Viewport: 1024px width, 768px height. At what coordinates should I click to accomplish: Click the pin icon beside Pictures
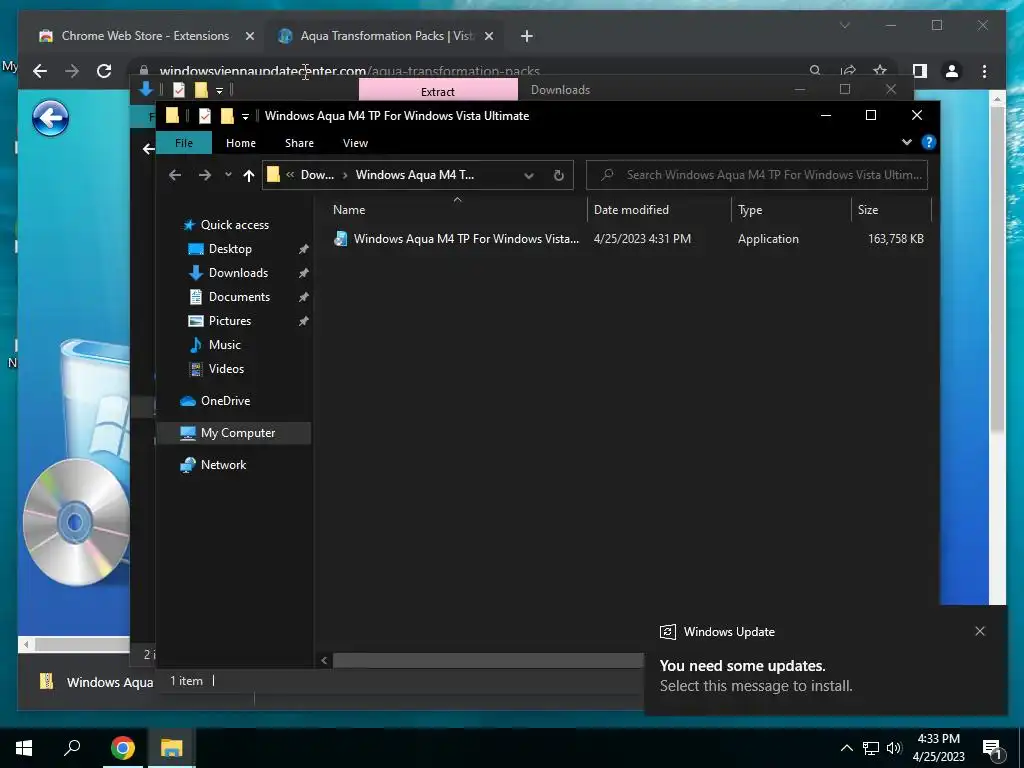(x=303, y=321)
